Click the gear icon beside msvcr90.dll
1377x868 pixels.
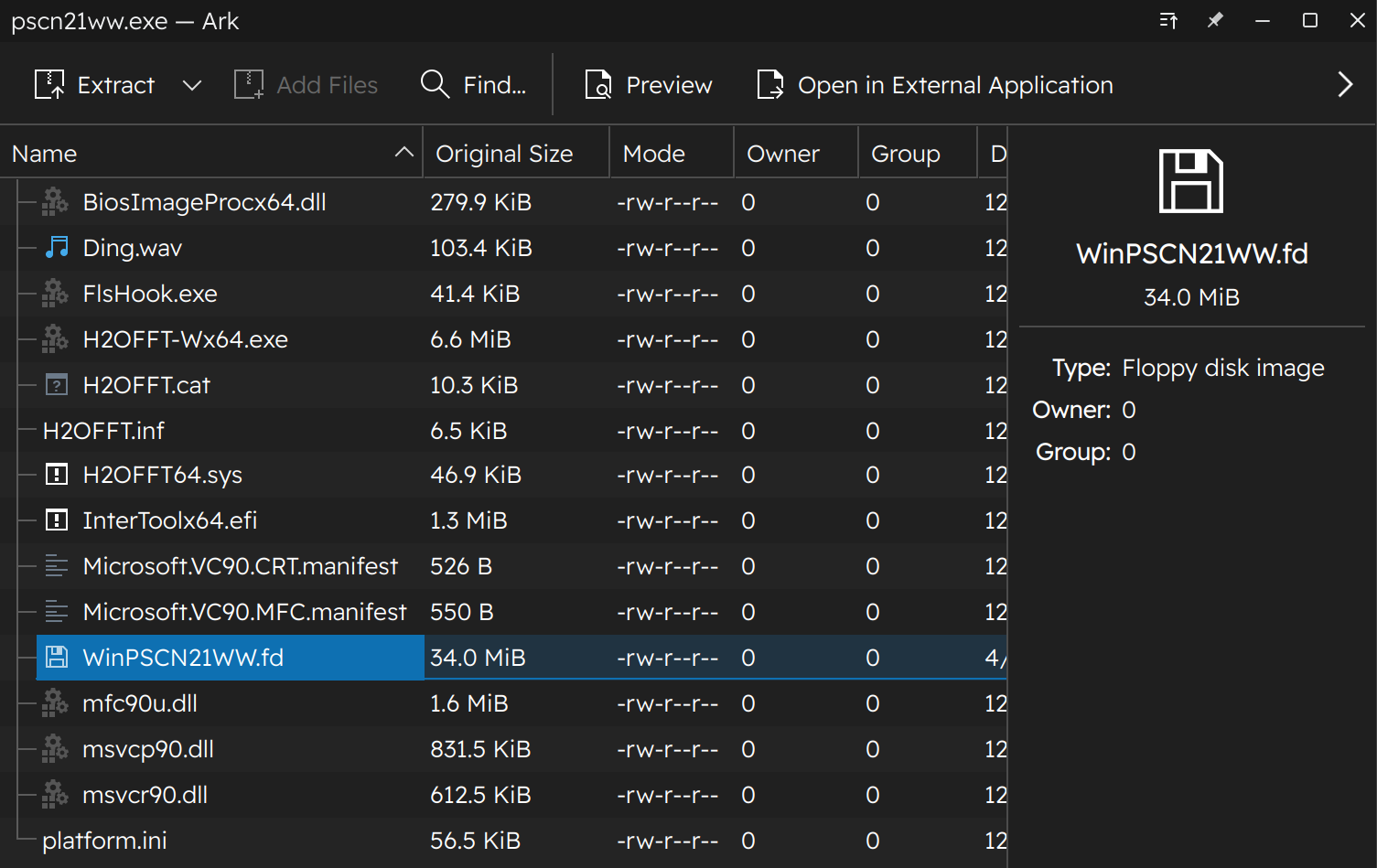coord(56,795)
